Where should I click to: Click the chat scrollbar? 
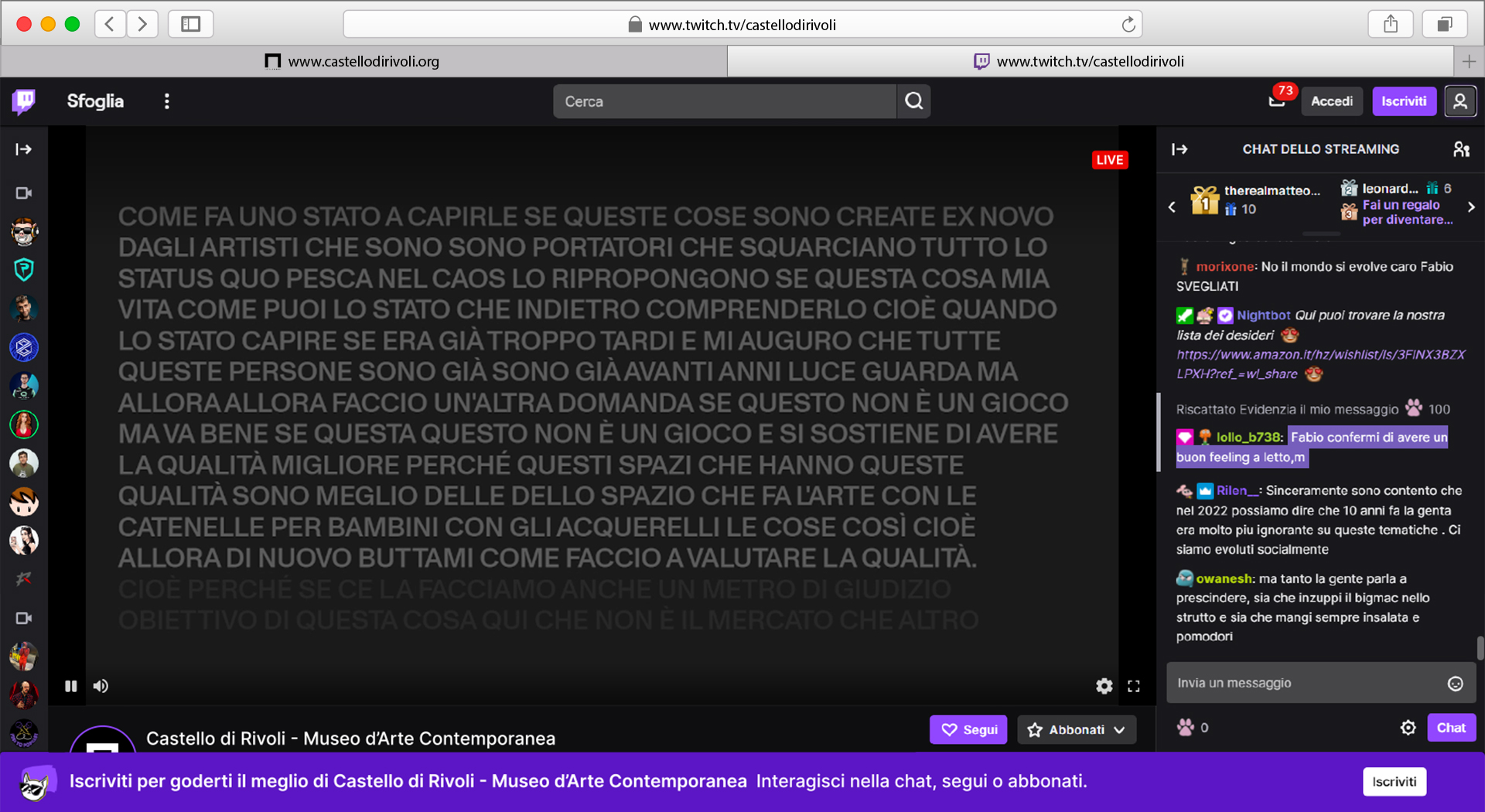coord(1480,648)
